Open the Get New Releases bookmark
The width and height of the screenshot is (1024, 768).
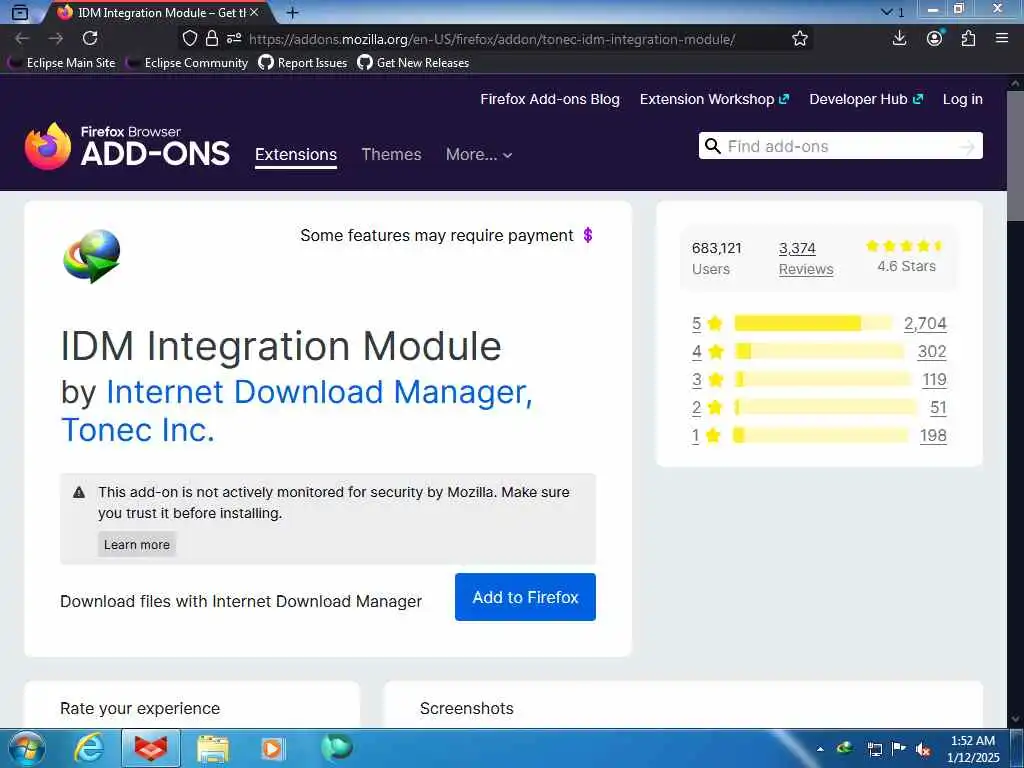(x=413, y=63)
